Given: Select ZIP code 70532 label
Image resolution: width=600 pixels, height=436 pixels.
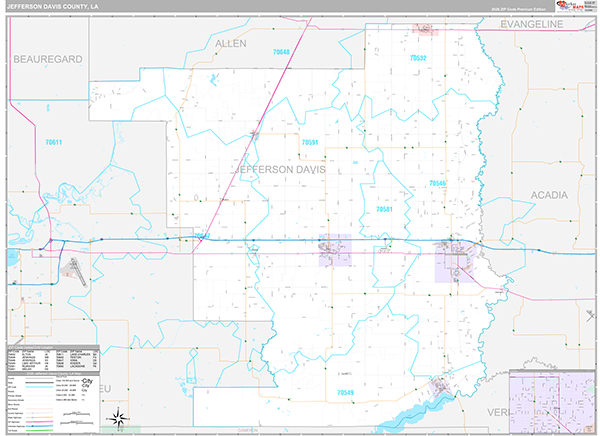Looking at the screenshot, I should pyautogui.click(x=418, y=59).
